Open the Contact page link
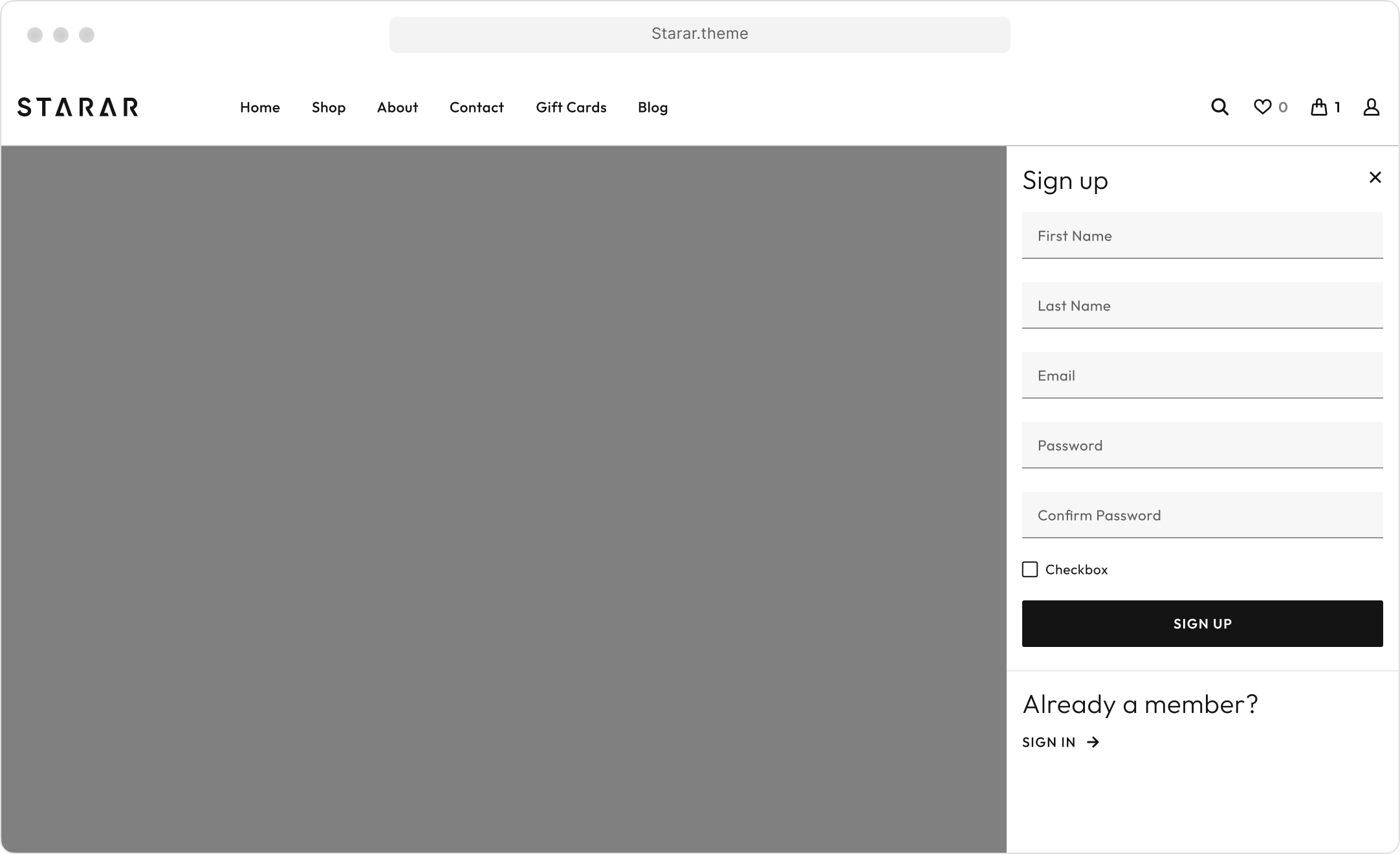Viewport: 1400px width, 854px height. (476, 107)
